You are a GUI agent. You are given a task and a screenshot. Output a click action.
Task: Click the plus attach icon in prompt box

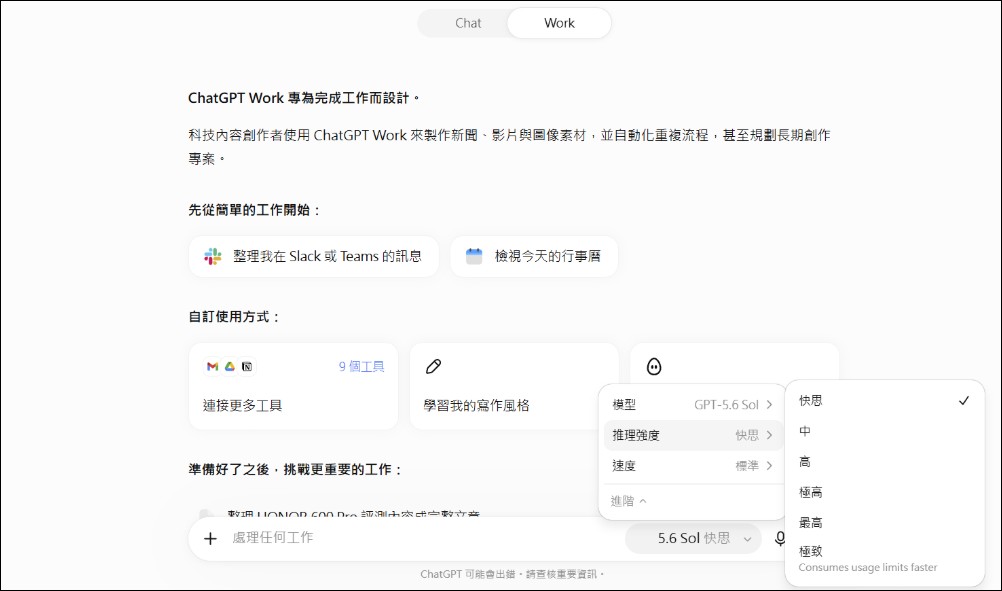(x=210, y=539)
